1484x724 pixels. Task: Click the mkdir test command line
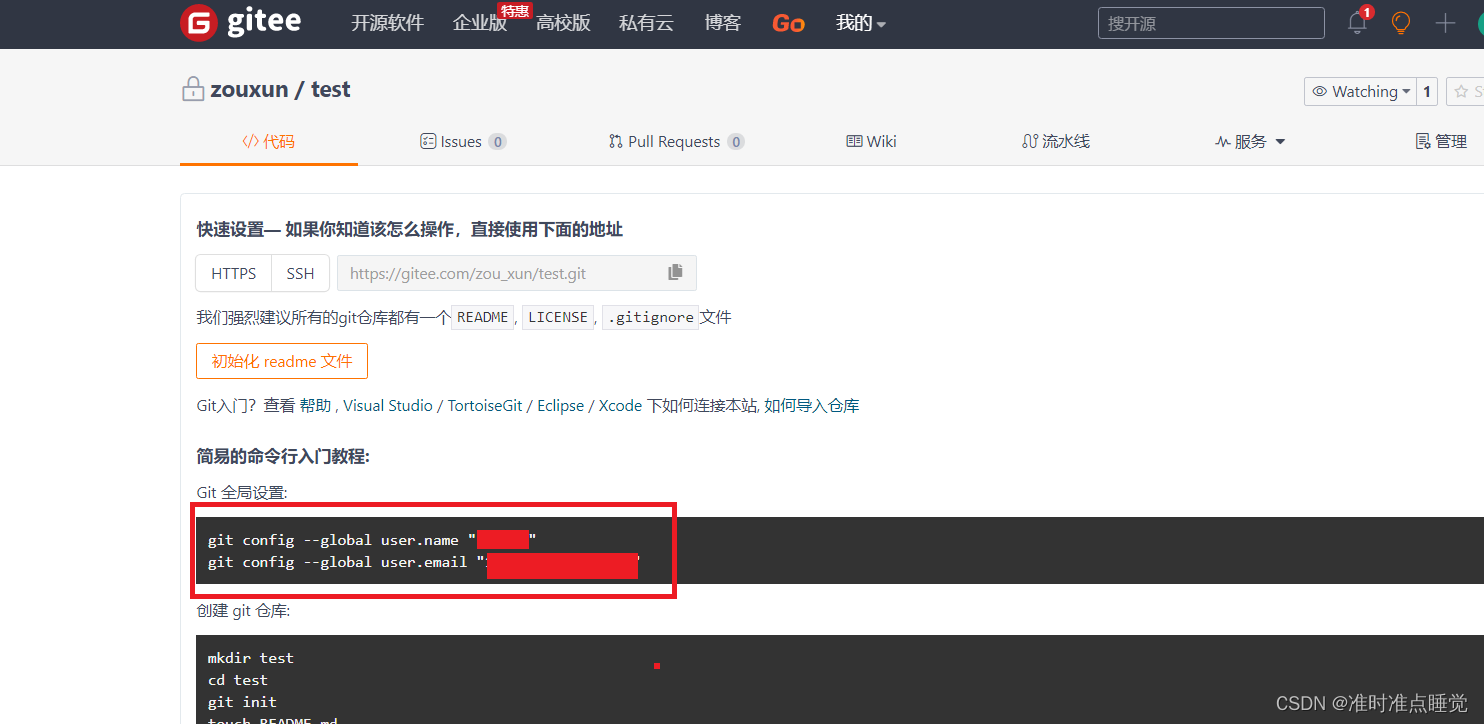tap(251, 658)
